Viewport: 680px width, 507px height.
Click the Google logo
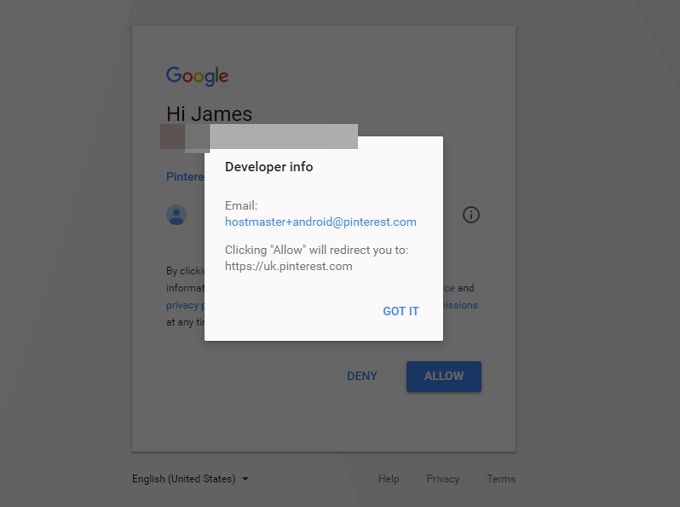(197, 76)
